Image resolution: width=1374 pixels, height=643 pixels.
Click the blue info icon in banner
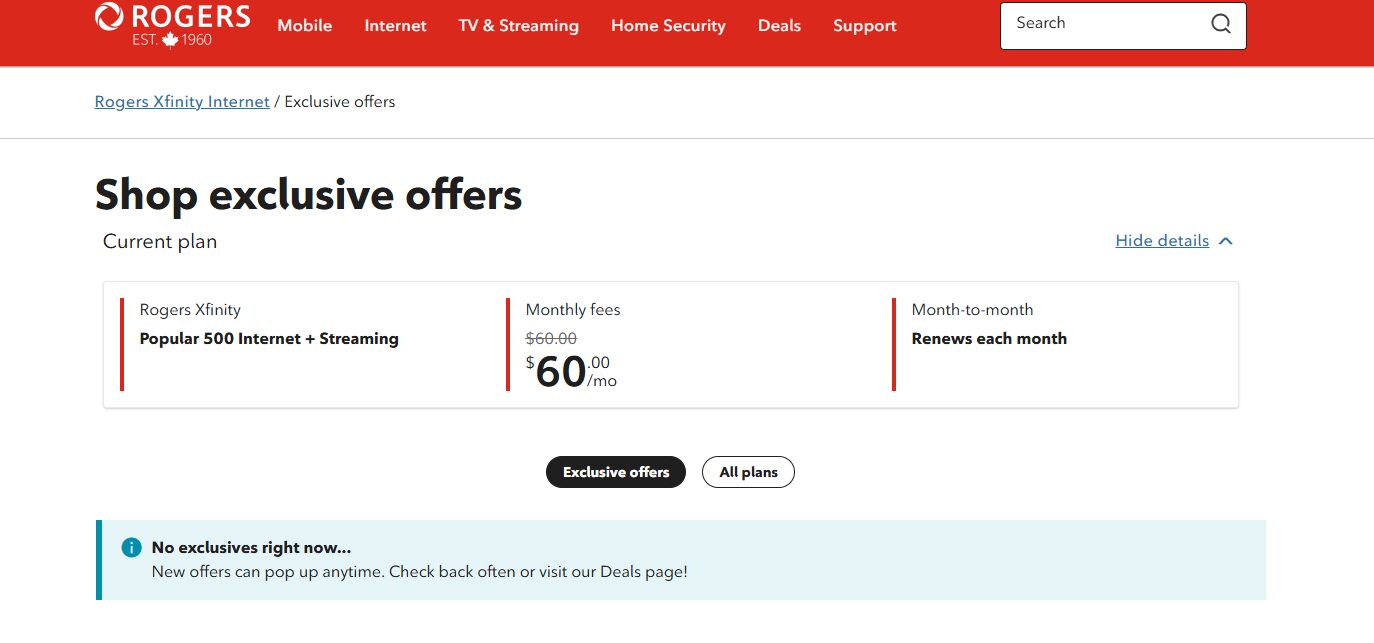click(x=131, y=548)
